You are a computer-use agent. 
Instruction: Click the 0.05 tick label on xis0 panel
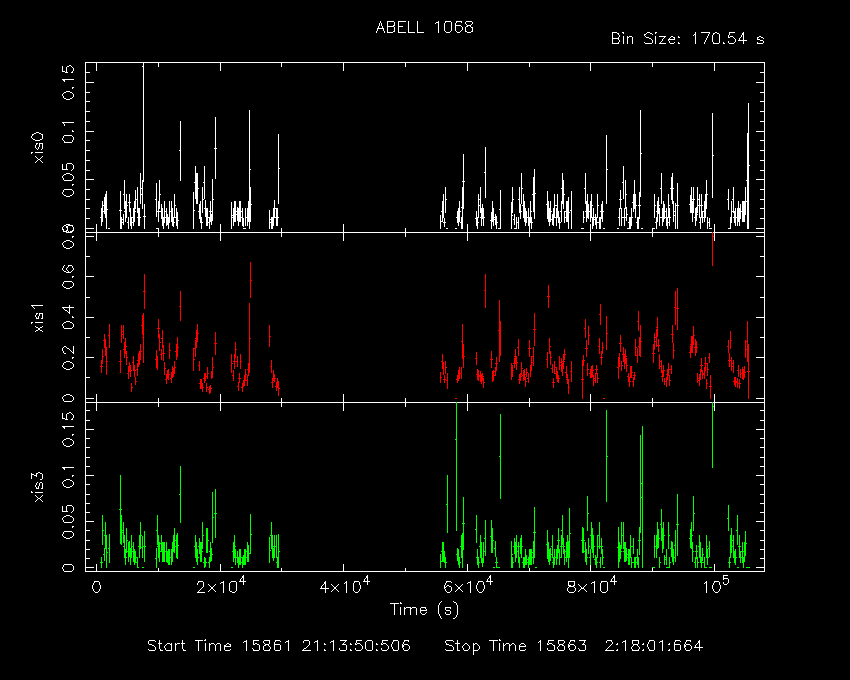[69, 179]
